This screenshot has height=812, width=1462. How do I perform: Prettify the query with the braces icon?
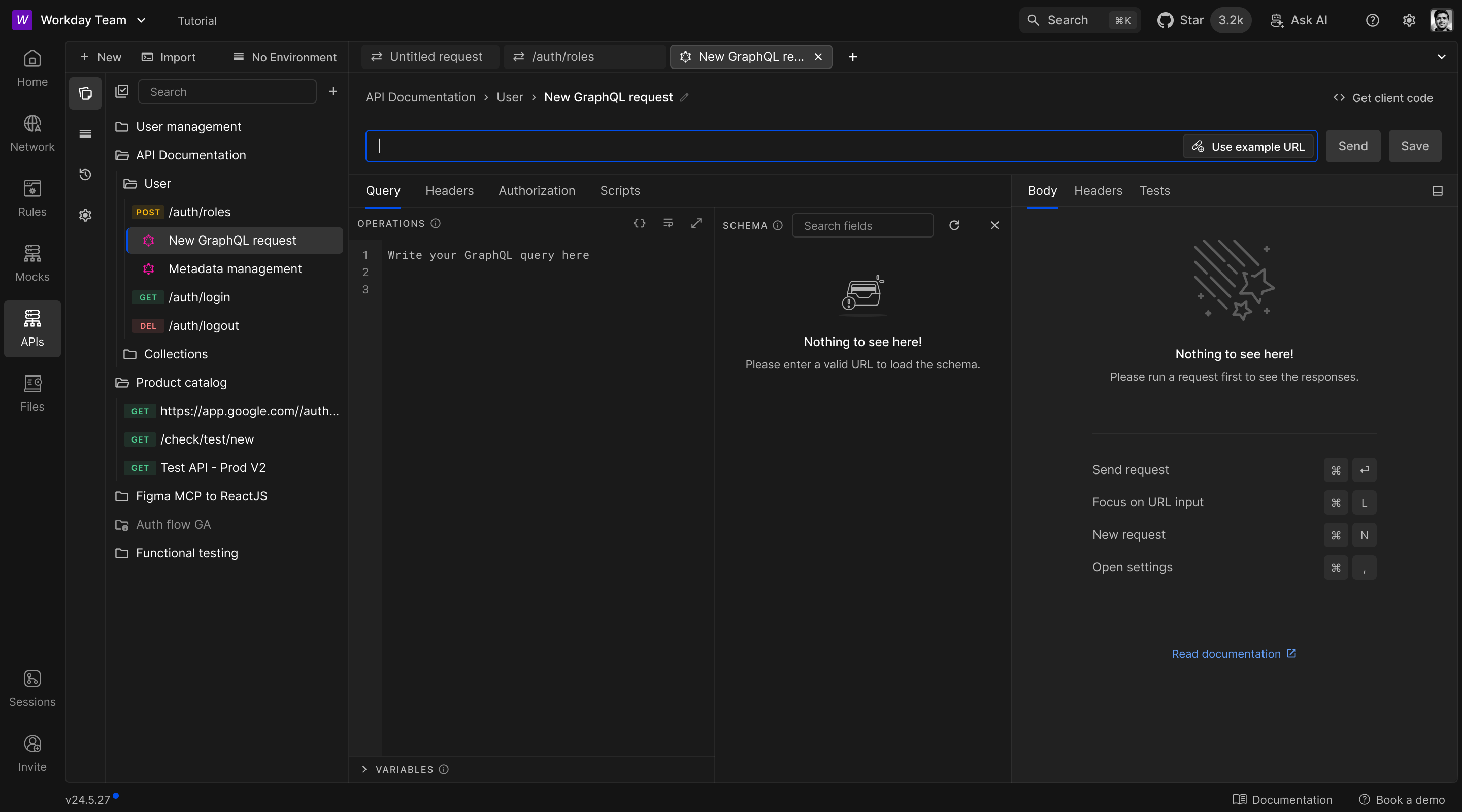point(640,224)
